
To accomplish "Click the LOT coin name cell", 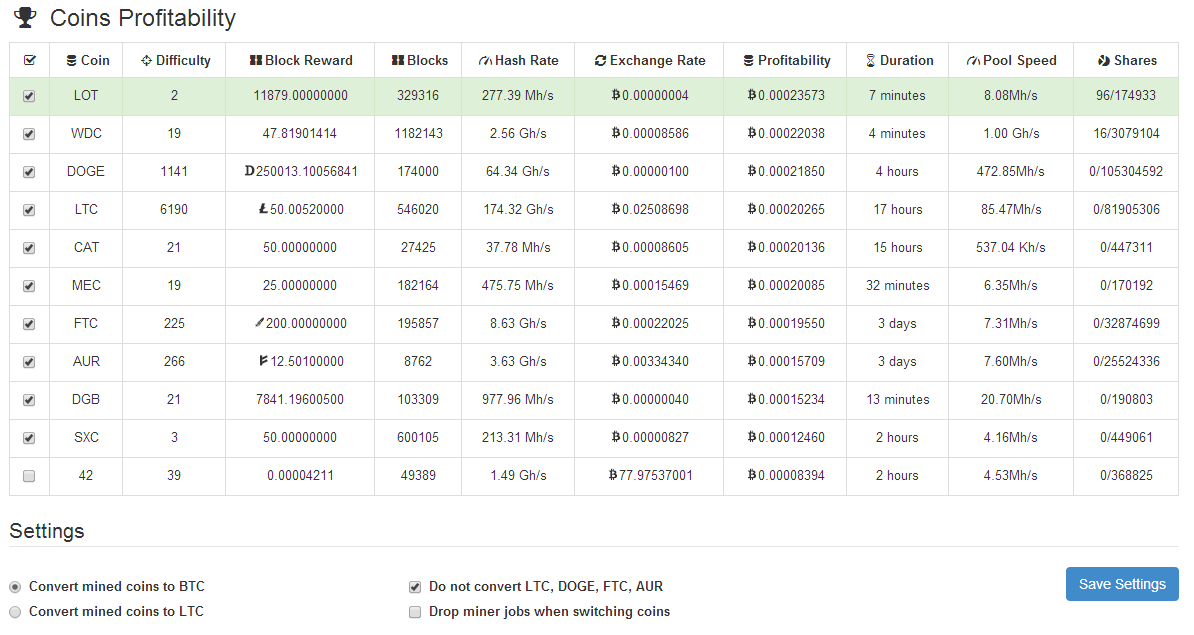I will [86, 95].
